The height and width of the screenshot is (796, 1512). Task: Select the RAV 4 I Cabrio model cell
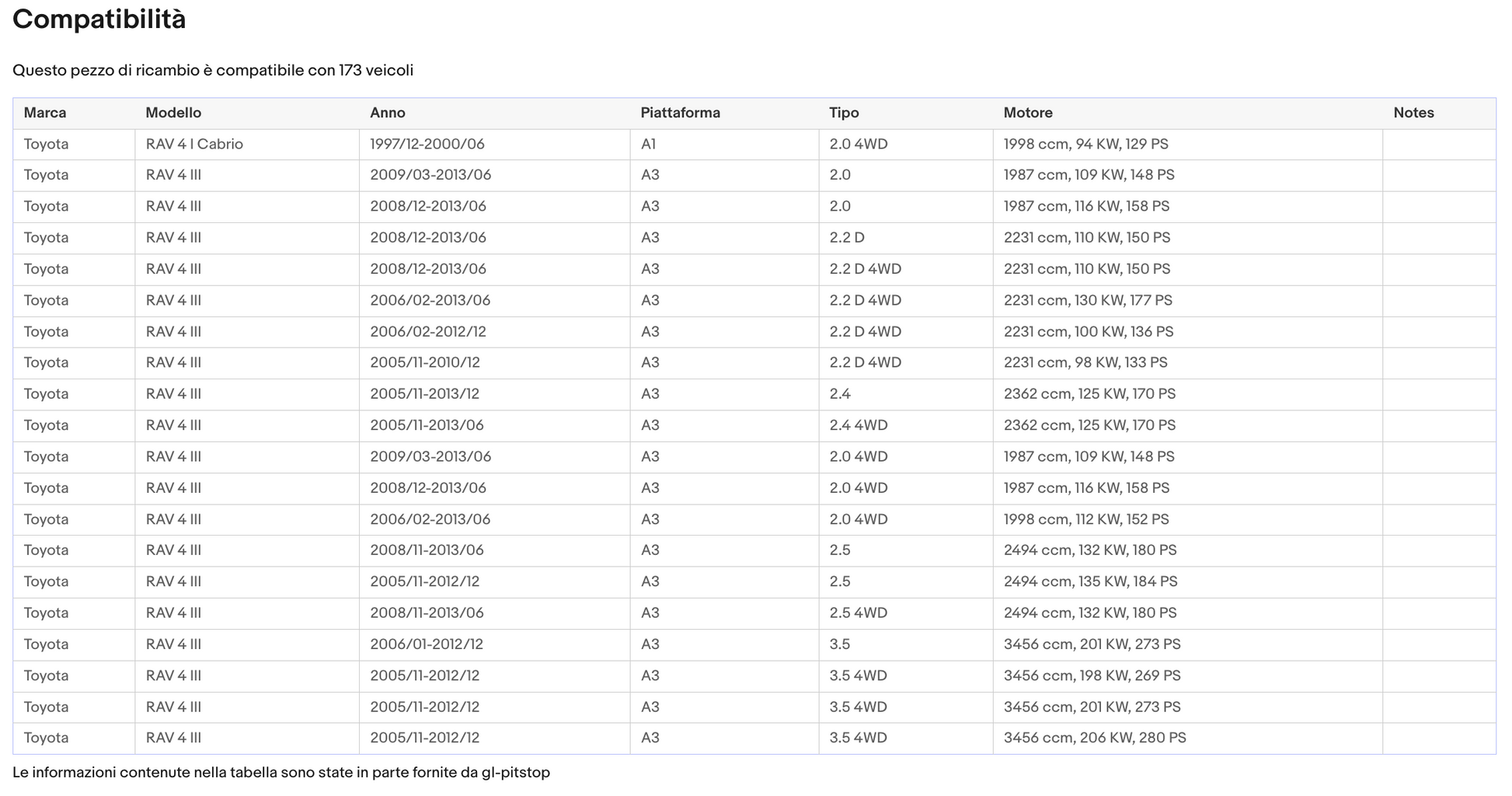click(x=247, y=145)
